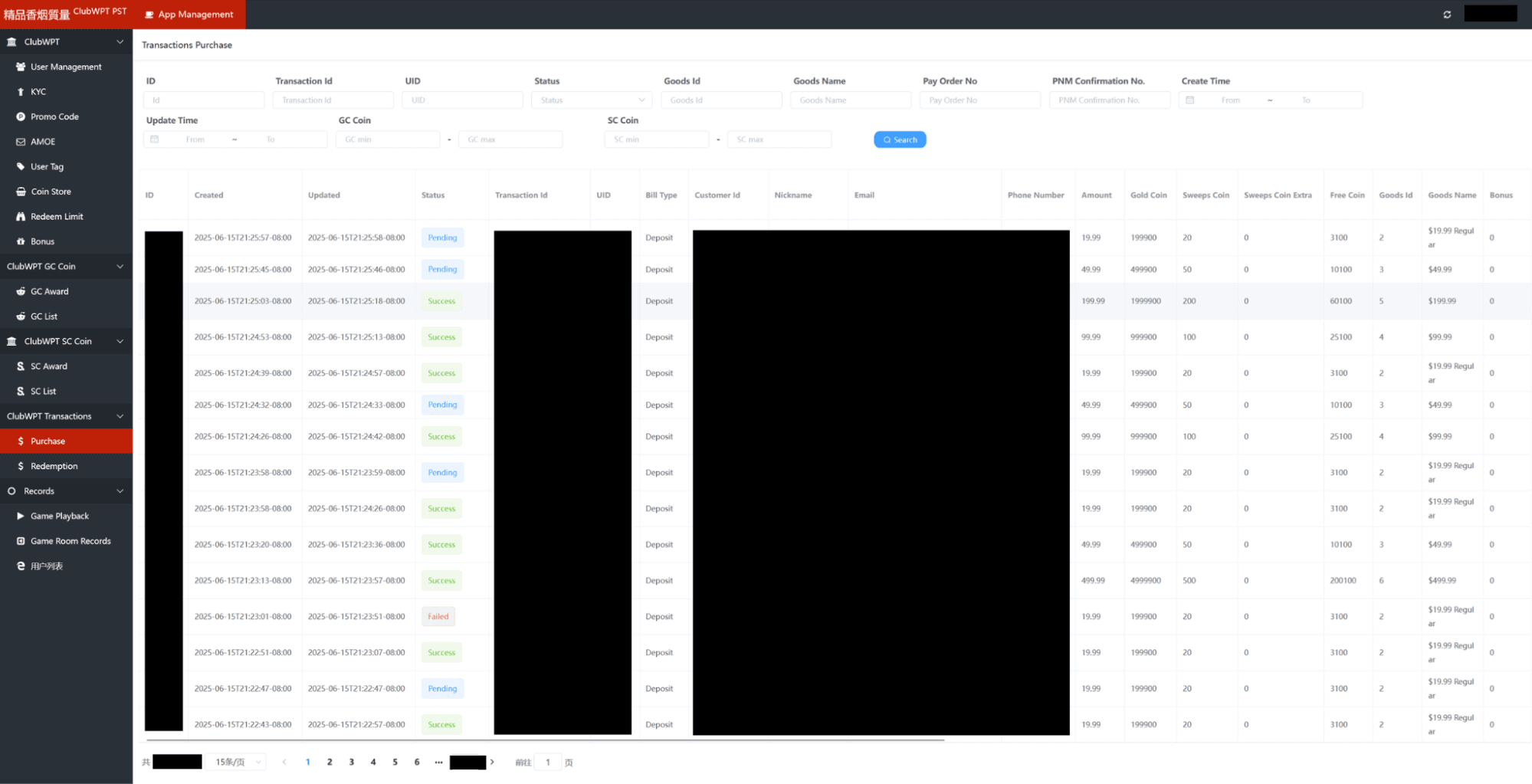Select the User Tag sidebar item
The width and height of the screenshot is (1532, 784).
47,166
